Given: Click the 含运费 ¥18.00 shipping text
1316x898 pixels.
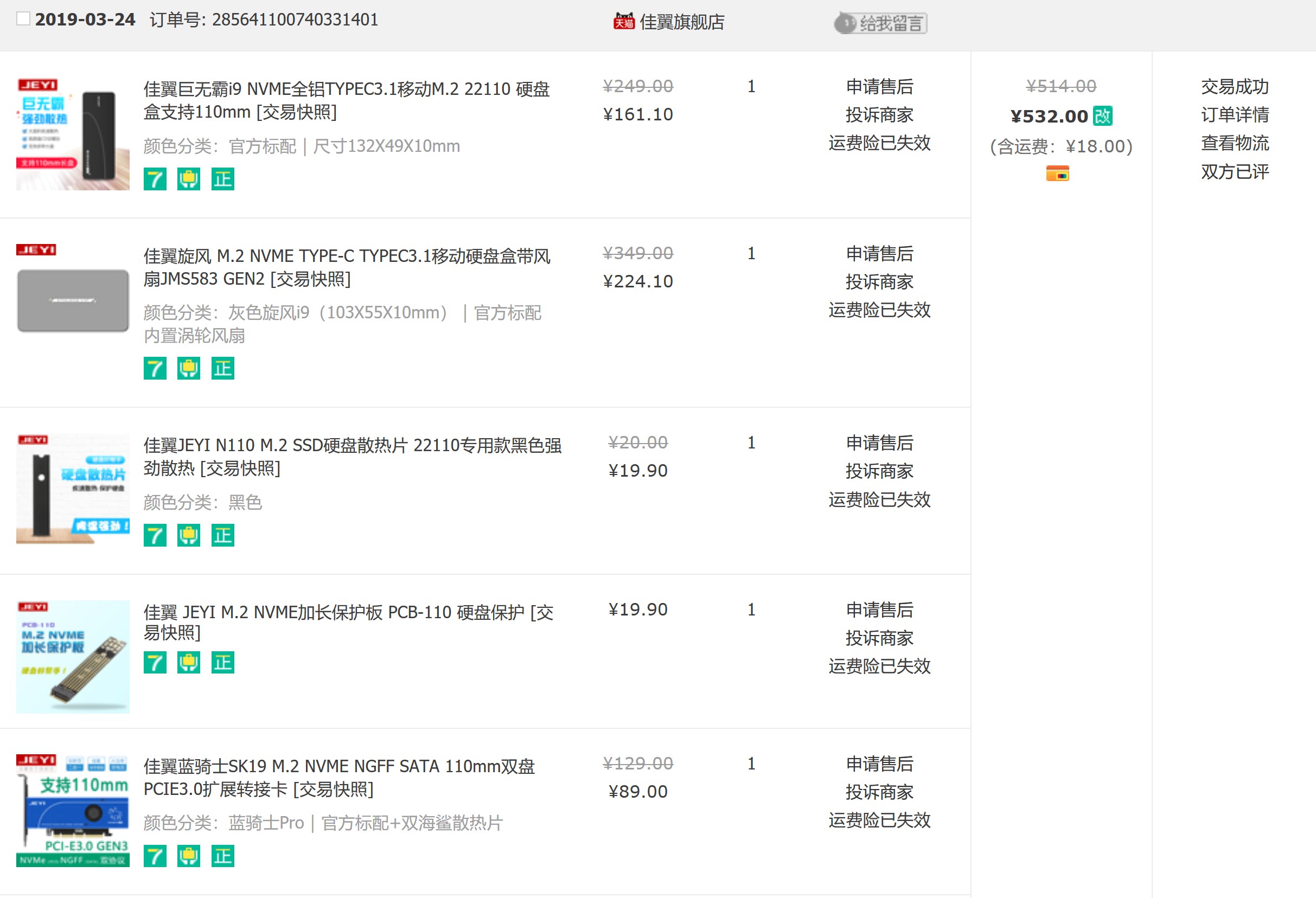Looking at the screenshot, I should [x=1061, y=146].
